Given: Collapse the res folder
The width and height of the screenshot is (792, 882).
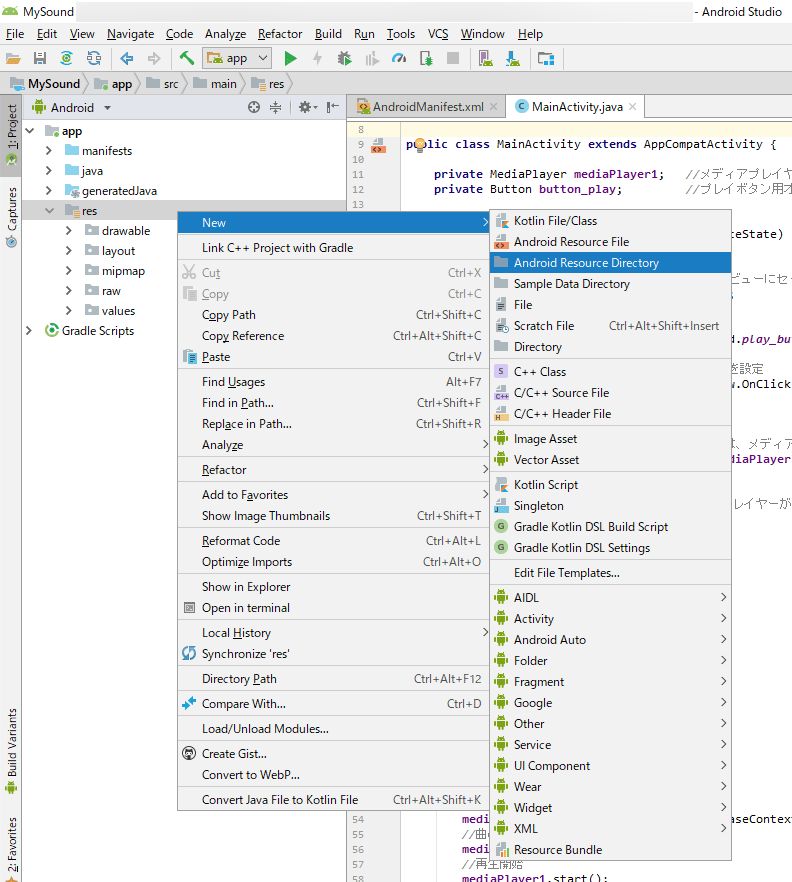Looking at the screenshot, I should [x=50, y=211].
